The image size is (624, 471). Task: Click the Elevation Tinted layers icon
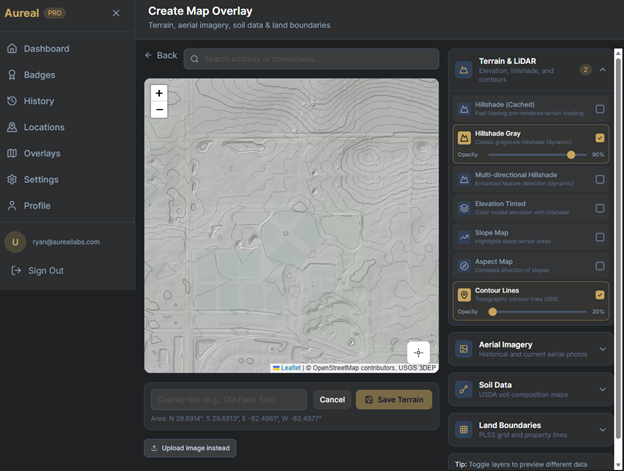(x=464, y=208)
